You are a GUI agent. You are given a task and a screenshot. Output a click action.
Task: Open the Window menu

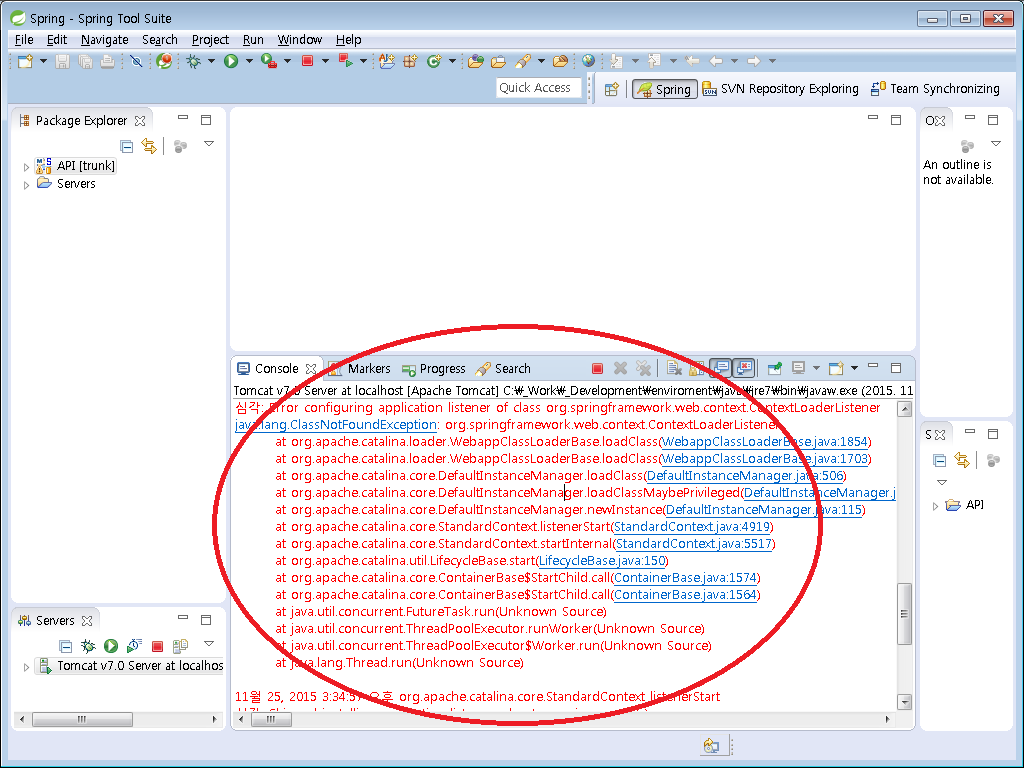pos(300,40)
